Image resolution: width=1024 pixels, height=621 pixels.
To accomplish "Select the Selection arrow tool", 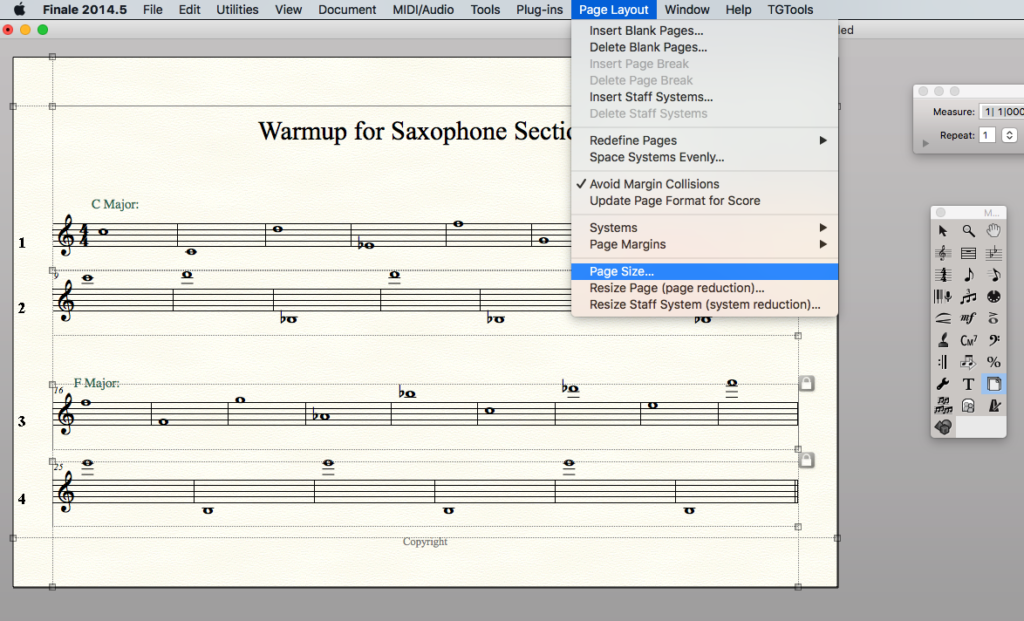I will pos(943,231).
